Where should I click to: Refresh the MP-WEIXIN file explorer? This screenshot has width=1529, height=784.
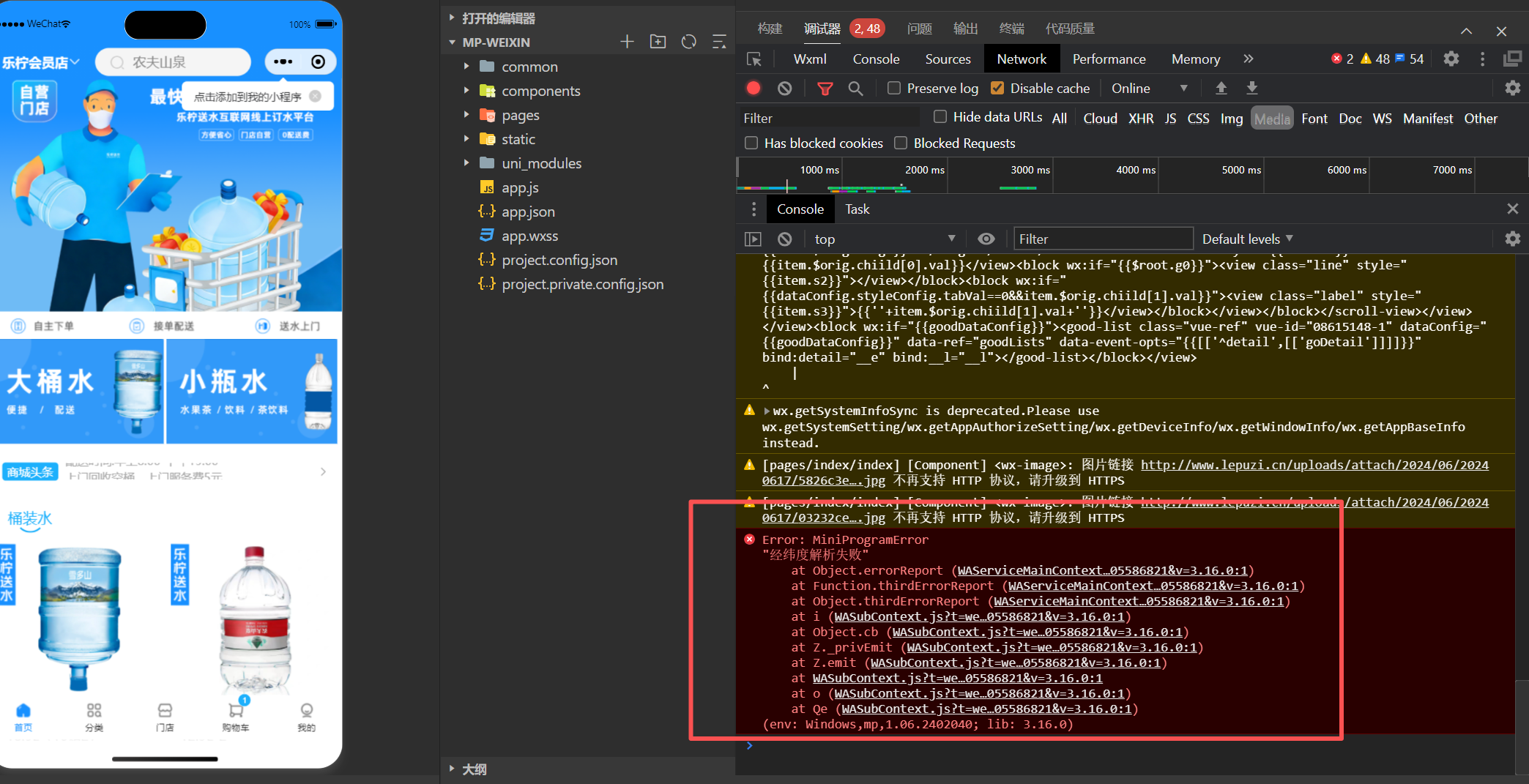(x=688, y=42)
